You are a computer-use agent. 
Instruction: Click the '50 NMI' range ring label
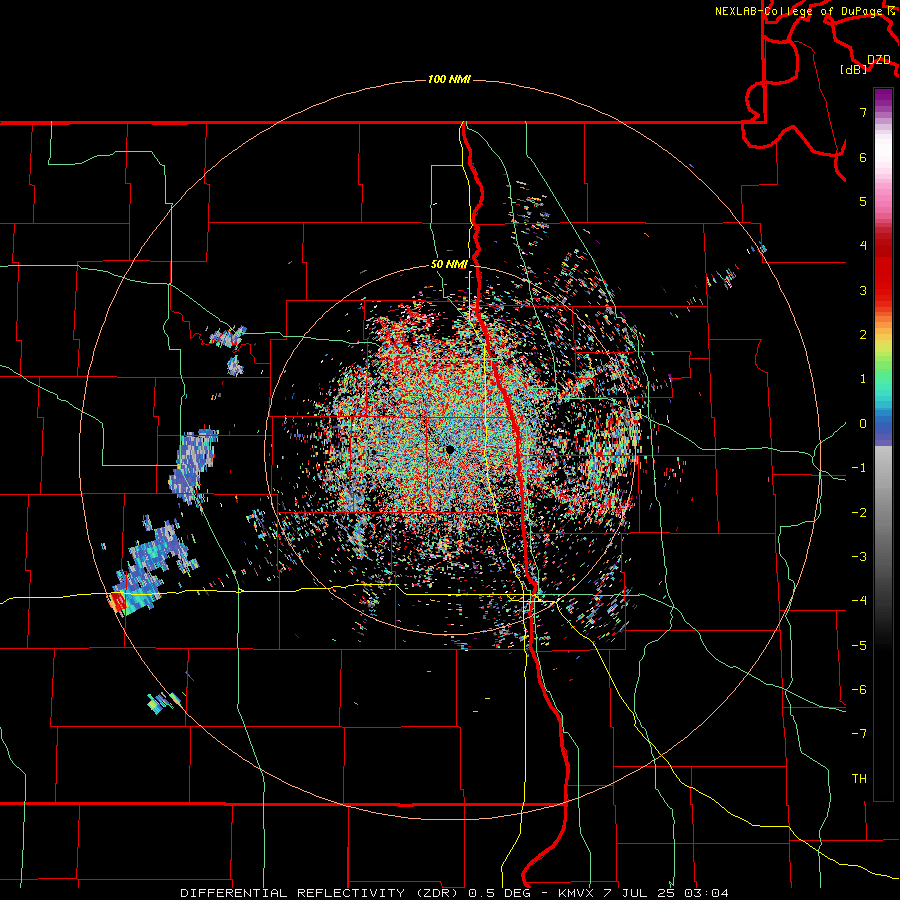449,264
